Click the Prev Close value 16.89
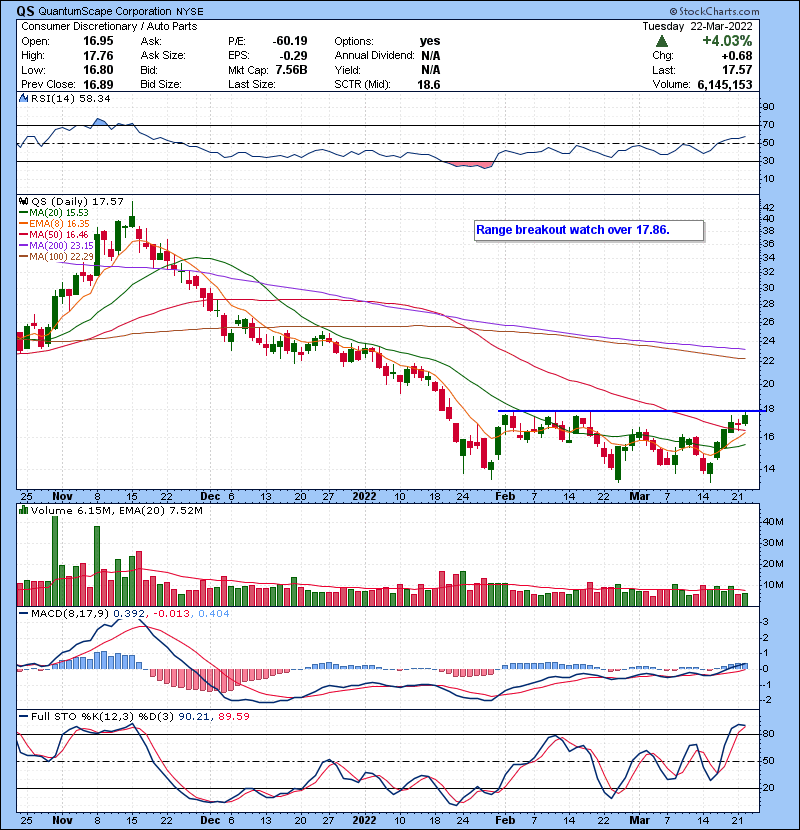Viewport: 800px width, 830px height. pos(98,84)
